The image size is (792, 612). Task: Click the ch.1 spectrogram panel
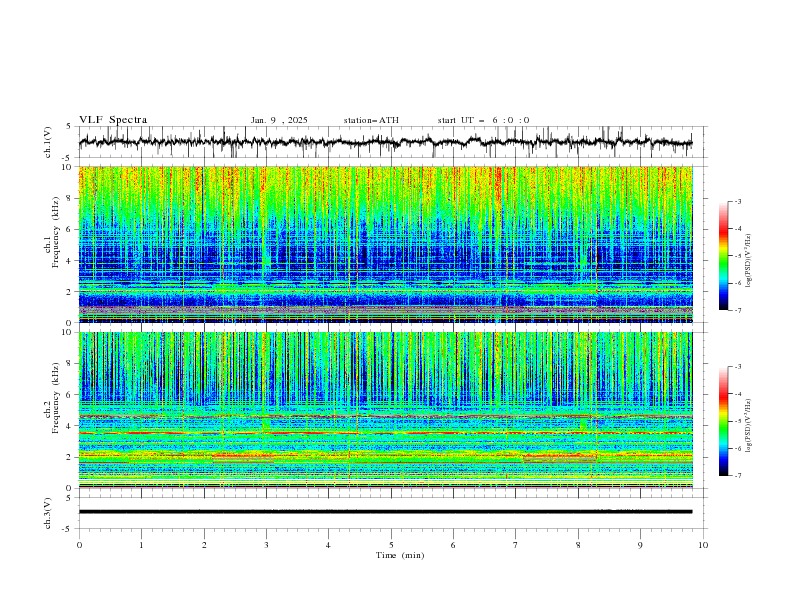(x=386, y=244)
